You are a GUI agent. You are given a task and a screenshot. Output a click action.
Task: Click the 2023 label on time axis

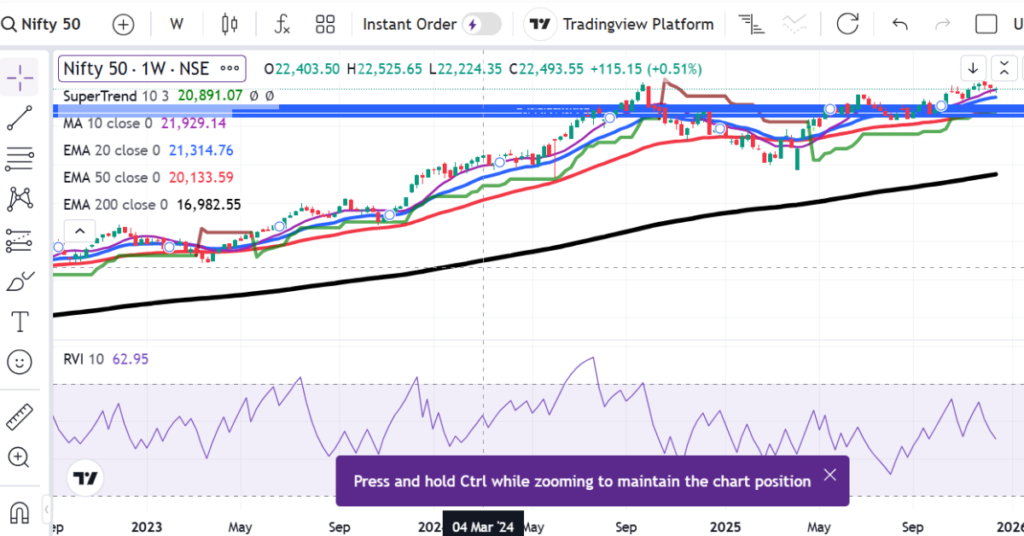[x=146, y=528]
